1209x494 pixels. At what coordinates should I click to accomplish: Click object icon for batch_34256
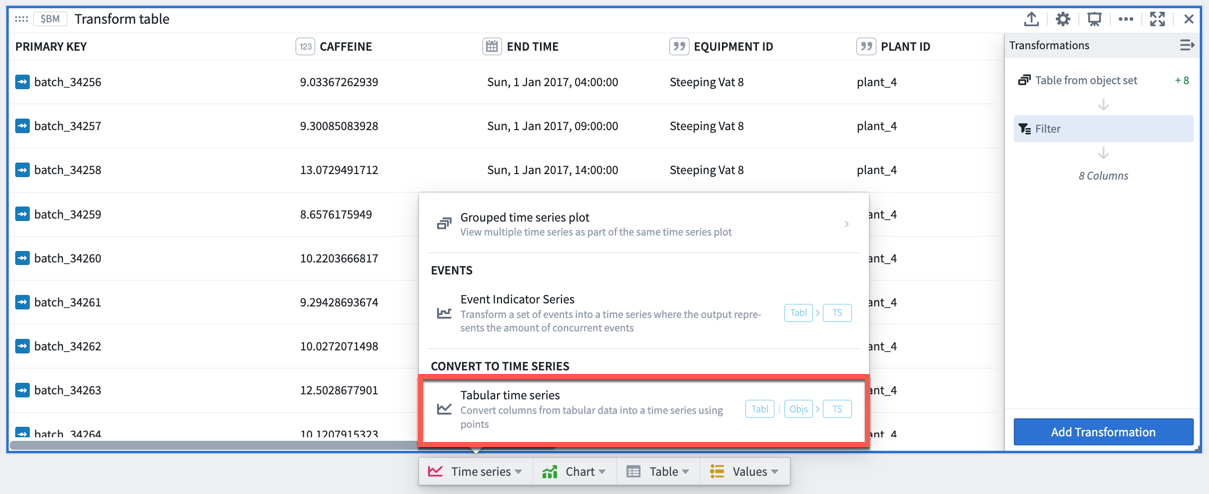[22, 82]
